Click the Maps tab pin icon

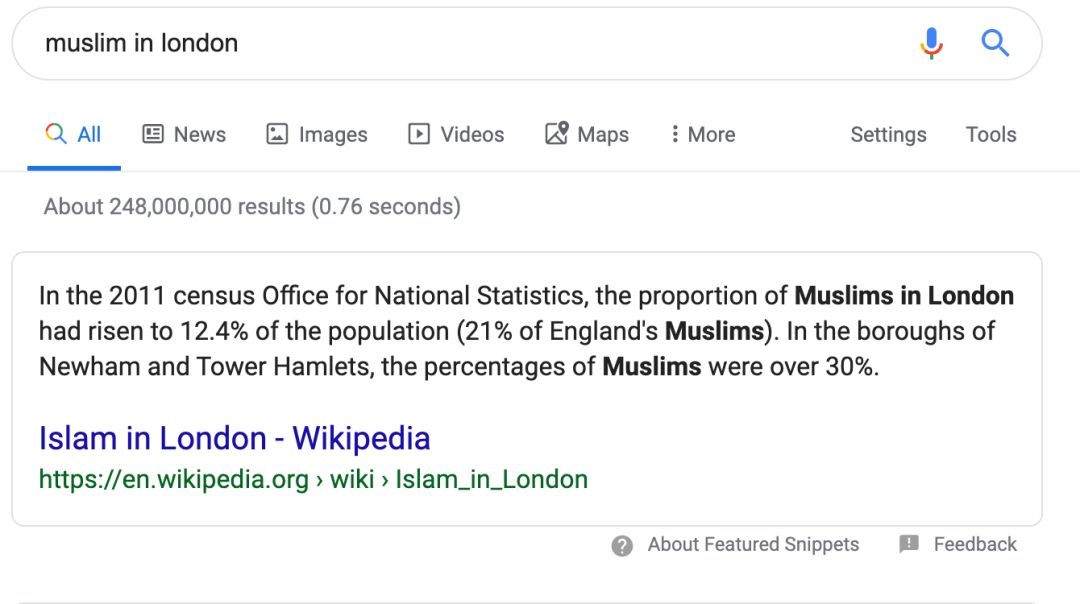point(556,134)
